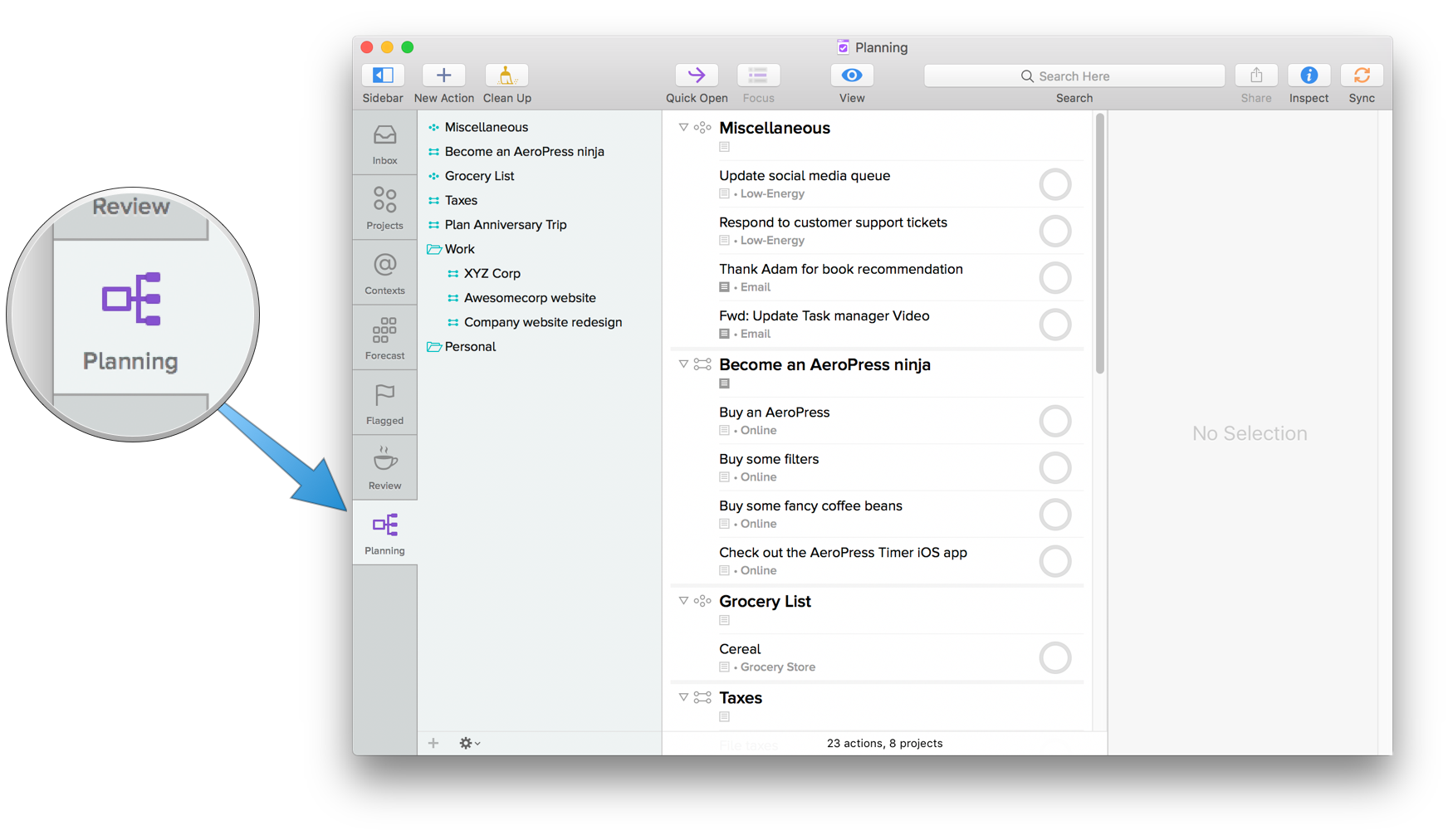The width and height of the screenshot is (1453, 840).
Task: Click the 23 actions, 8 projects status text
Action: [884, 744]
